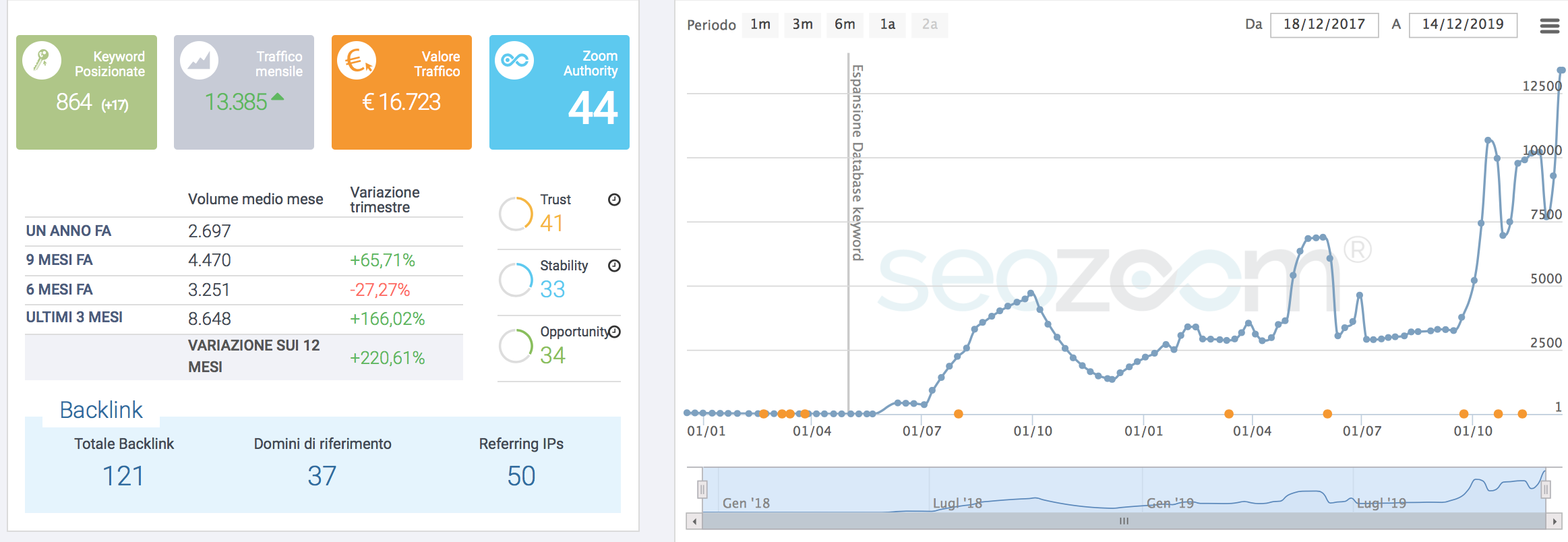Image resolution: width=1568 pixels, height=542 pixels.
Task: Click the green up arrow beside 13.385
Action: click(x=277, y=97)
